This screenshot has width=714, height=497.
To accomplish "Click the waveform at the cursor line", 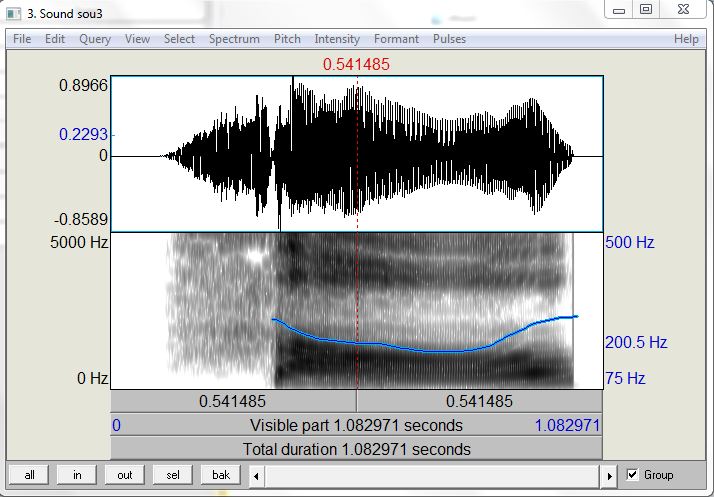I will (357, 155).
